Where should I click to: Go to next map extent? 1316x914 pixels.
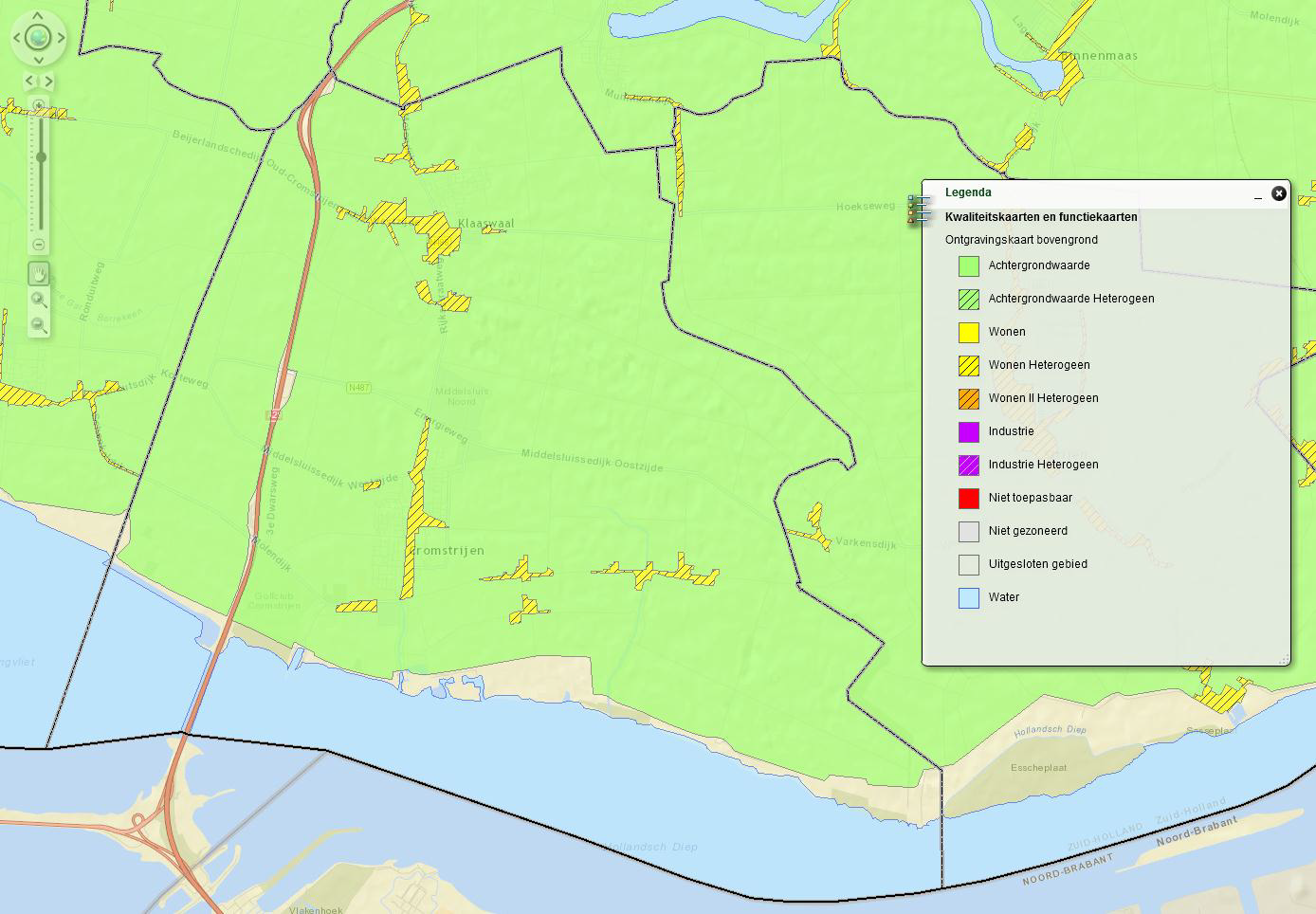point(47,82)
